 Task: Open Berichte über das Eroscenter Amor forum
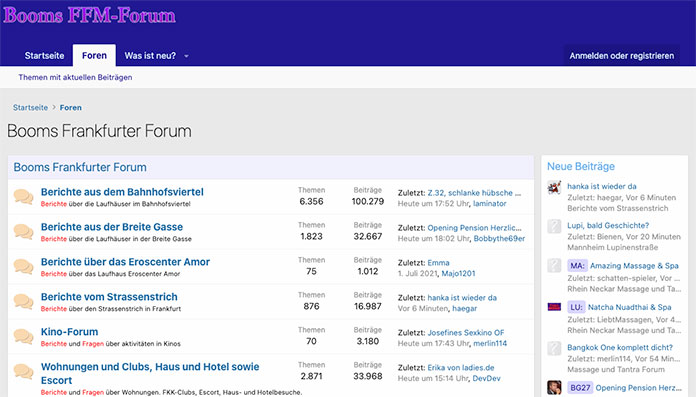pyautogui.click(x=125, y=262)
